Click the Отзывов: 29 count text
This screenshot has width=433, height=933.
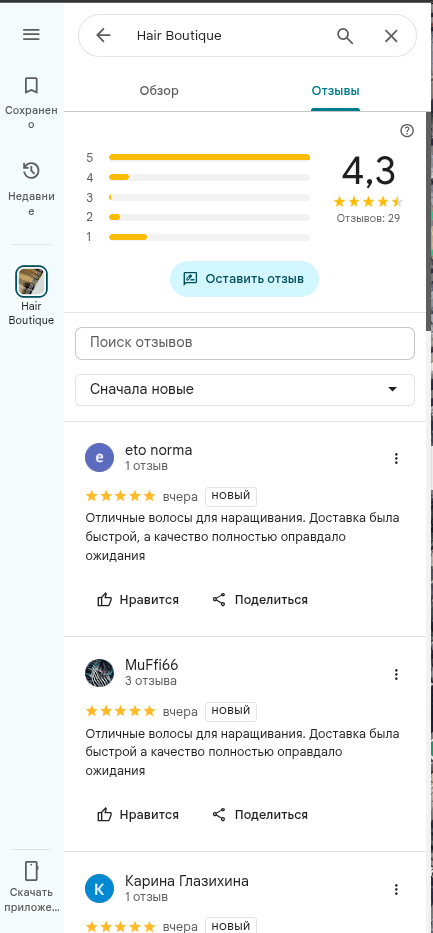pos(368,218)
